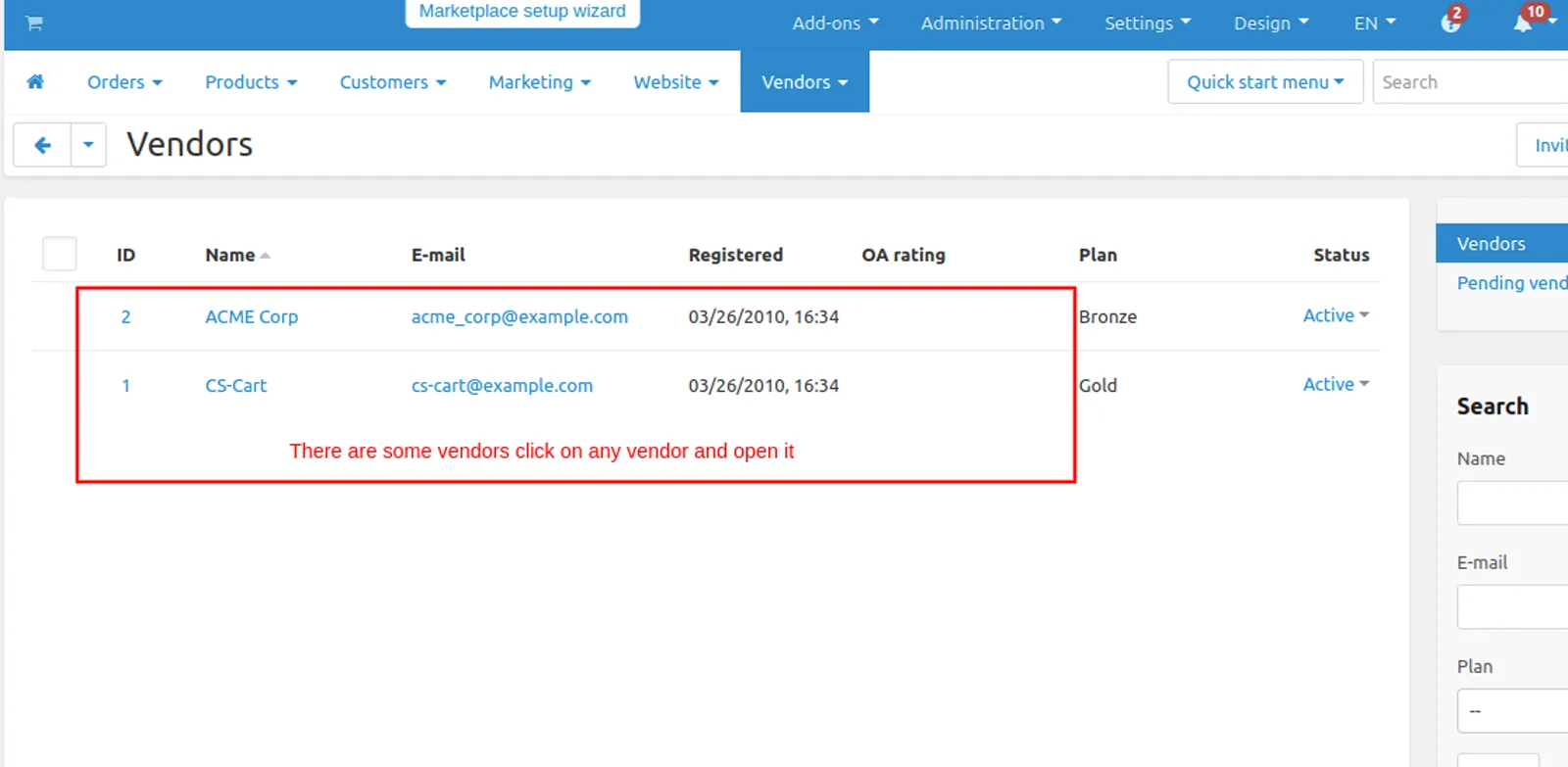Click the ID column header
Viewport: 1568px width, 767px height.
pyautogui.click(x=125, y=255)
